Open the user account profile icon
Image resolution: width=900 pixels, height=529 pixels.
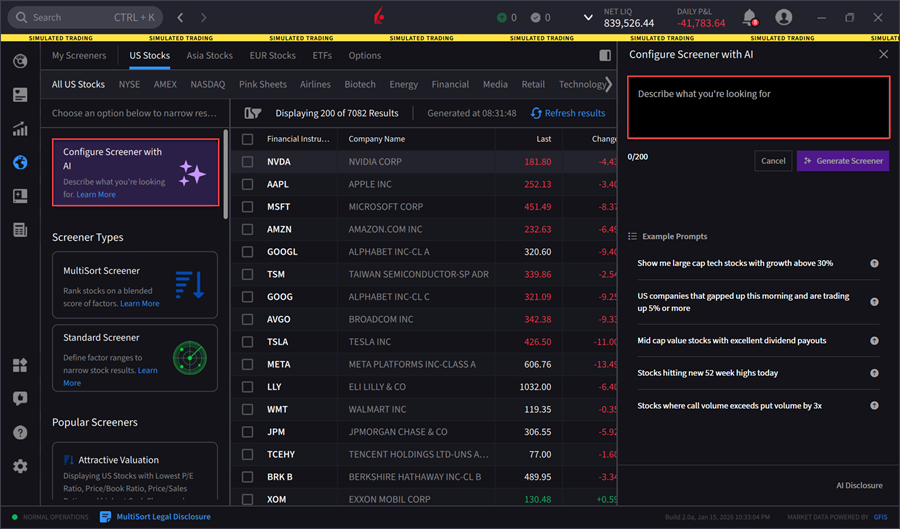point(783,17)
